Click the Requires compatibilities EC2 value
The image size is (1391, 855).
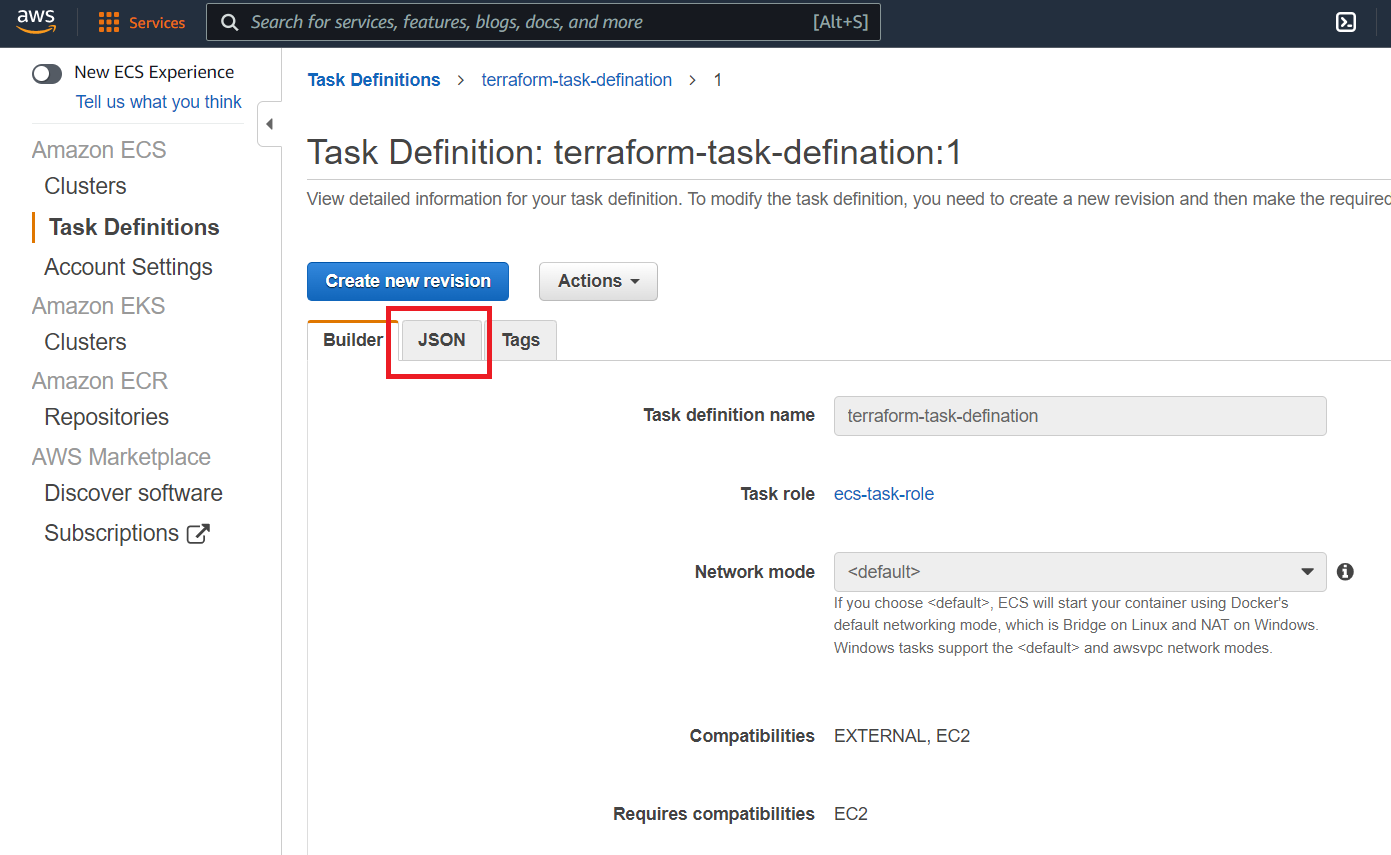click(x=851, y=814)
